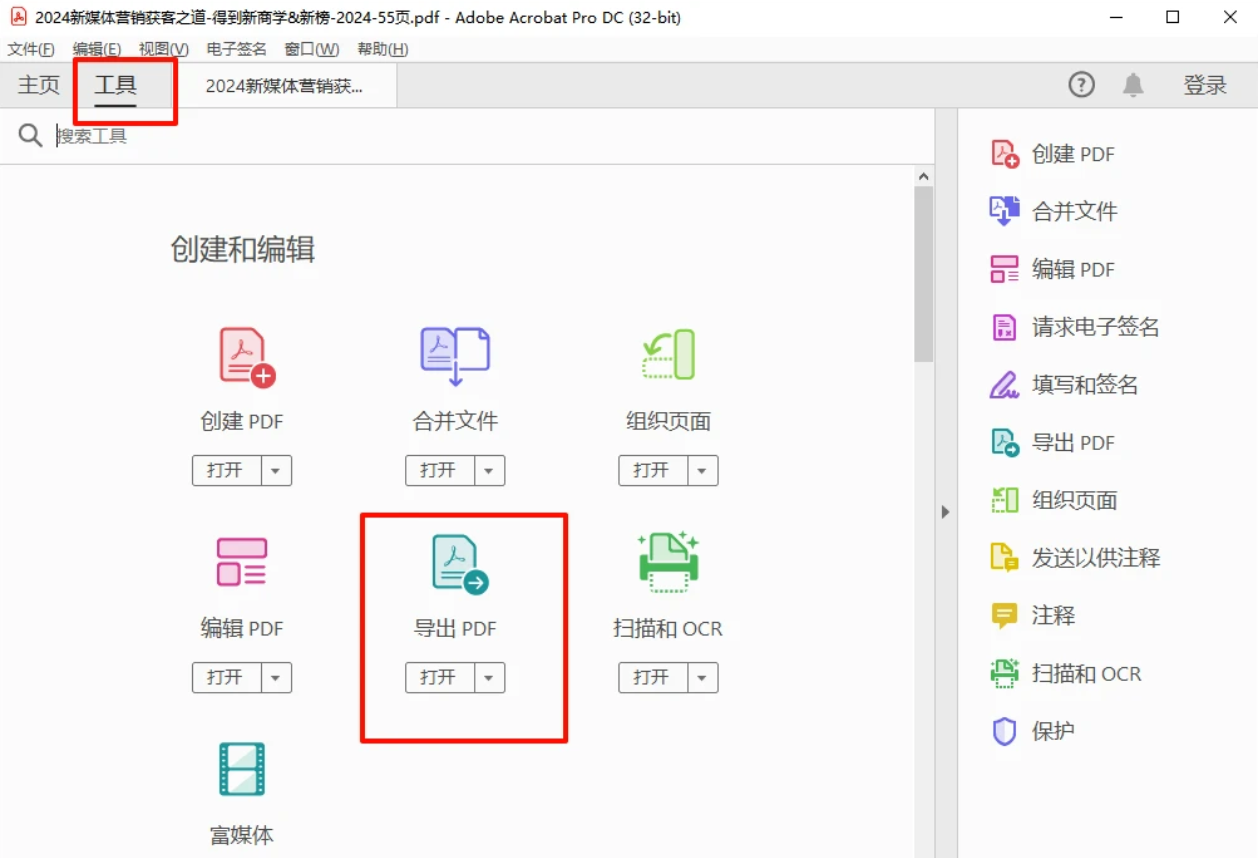Viewport: 1258px width, 858px height.
Task: Open the 编辑(E) menu
Action: [97, 49]
